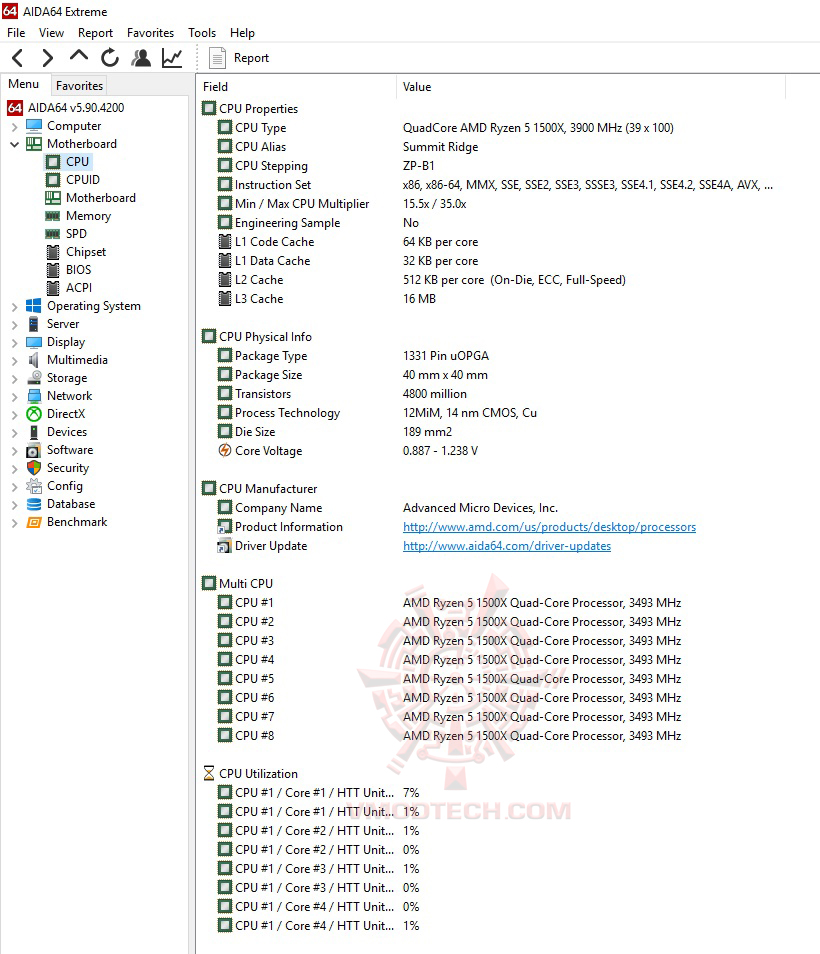Click the Network icon in sidebar
The image size is (820, 954).
click(34, 396)
